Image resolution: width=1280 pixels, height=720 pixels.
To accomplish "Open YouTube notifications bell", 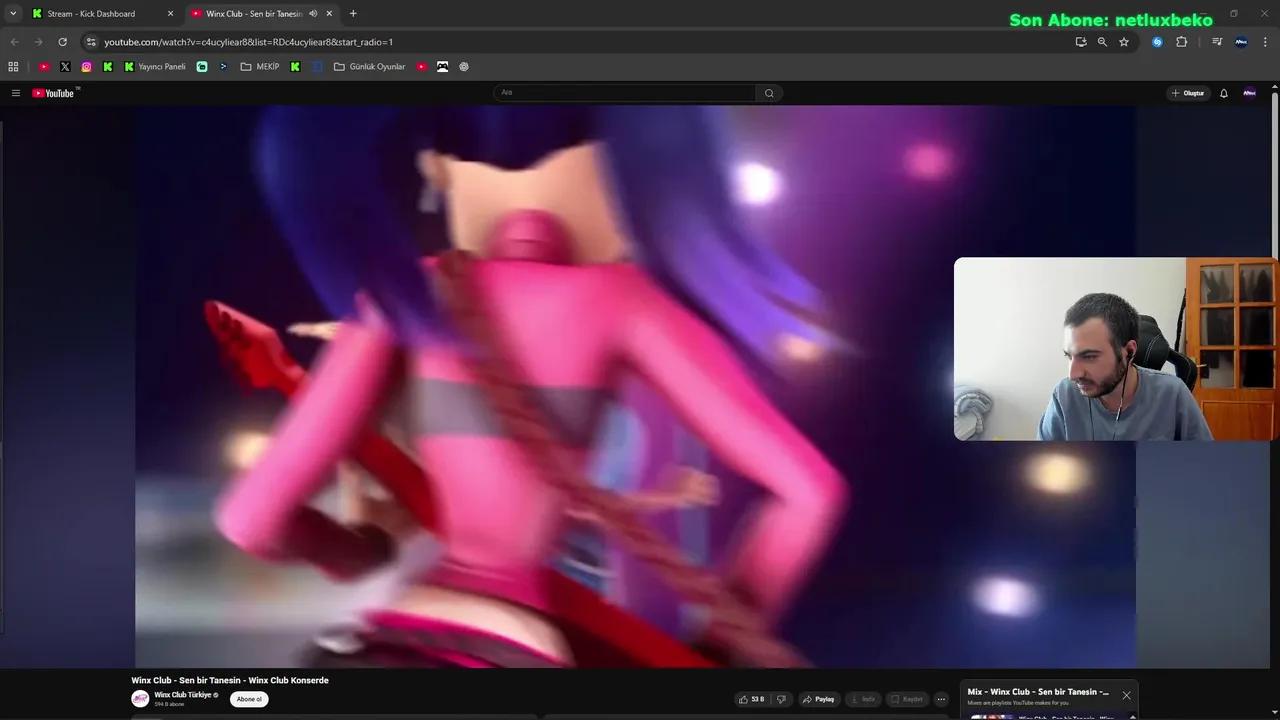I will [1223, 93].
